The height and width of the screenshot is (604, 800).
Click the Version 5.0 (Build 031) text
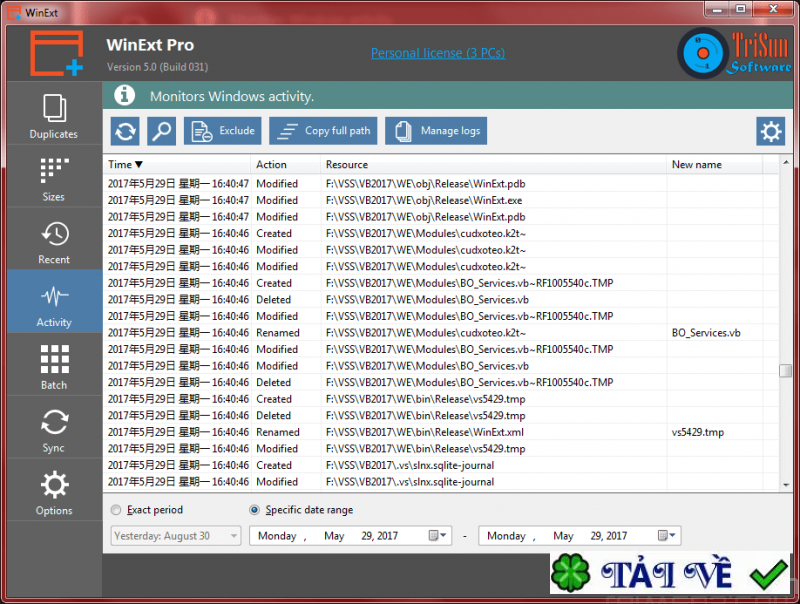click(157, 67)
